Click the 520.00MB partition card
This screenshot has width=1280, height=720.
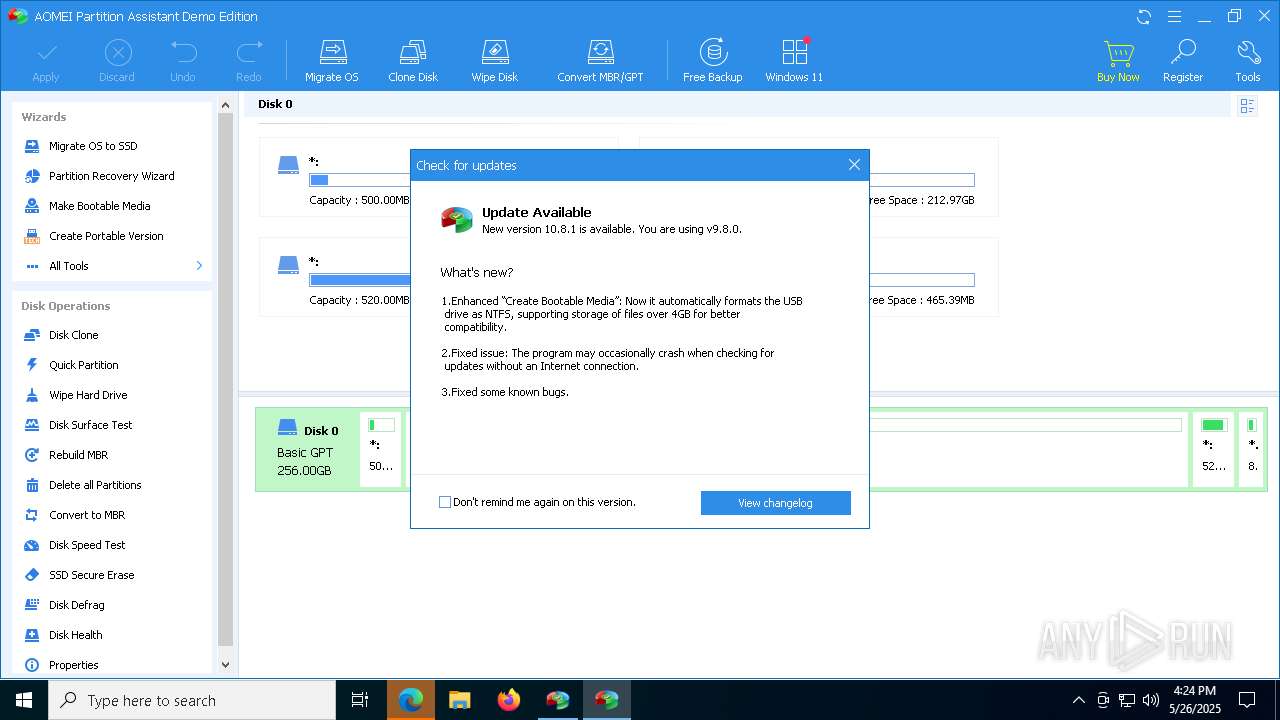tap(335, 277)
